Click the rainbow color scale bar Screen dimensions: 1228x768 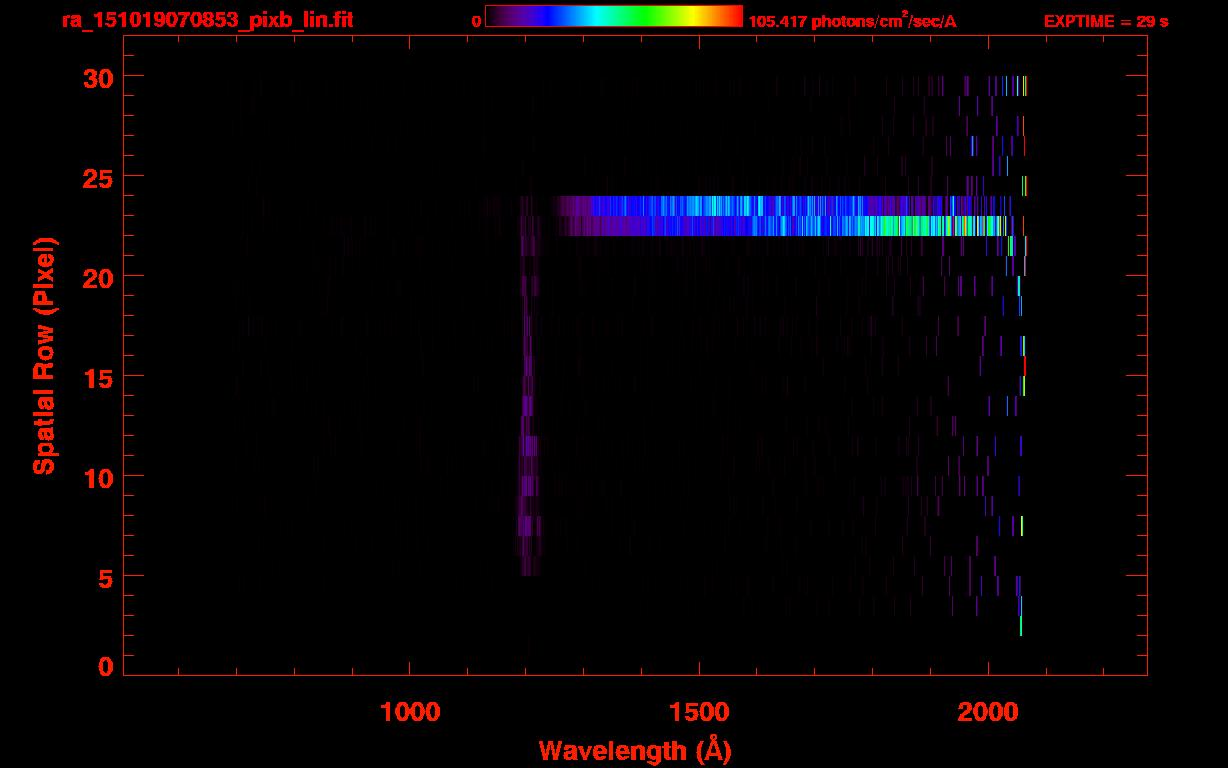click(614, 16)
